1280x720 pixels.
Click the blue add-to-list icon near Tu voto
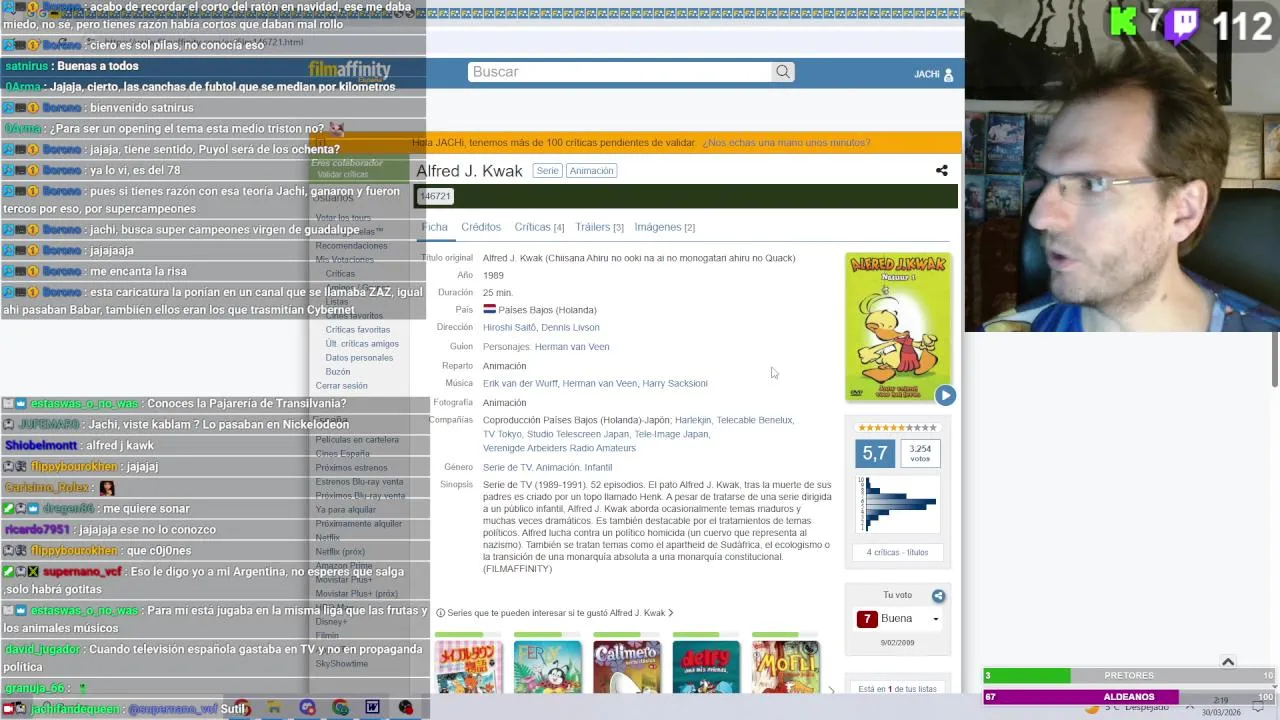pyautogui.click(x=938, y=596)
